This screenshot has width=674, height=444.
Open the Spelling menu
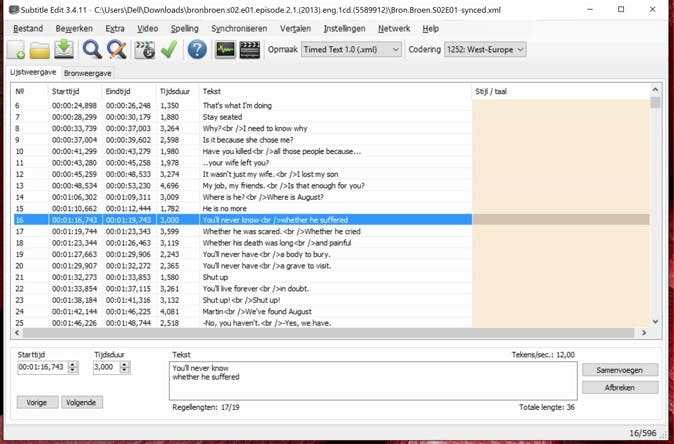pyautogui.click(x=184, y=29)
